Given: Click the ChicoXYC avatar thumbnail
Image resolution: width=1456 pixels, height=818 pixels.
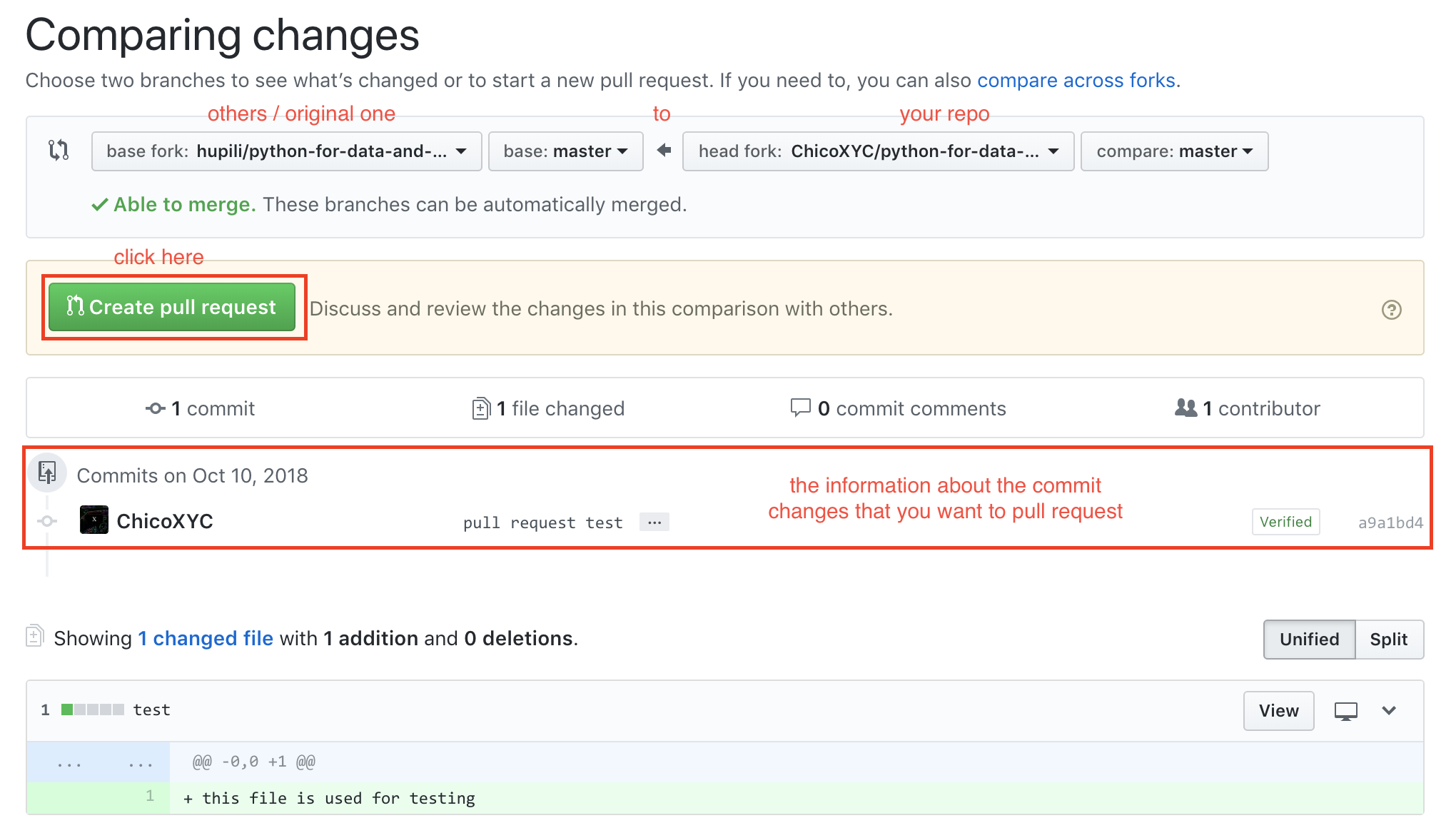Looking at the screenshot, I should tap(94, 520).
